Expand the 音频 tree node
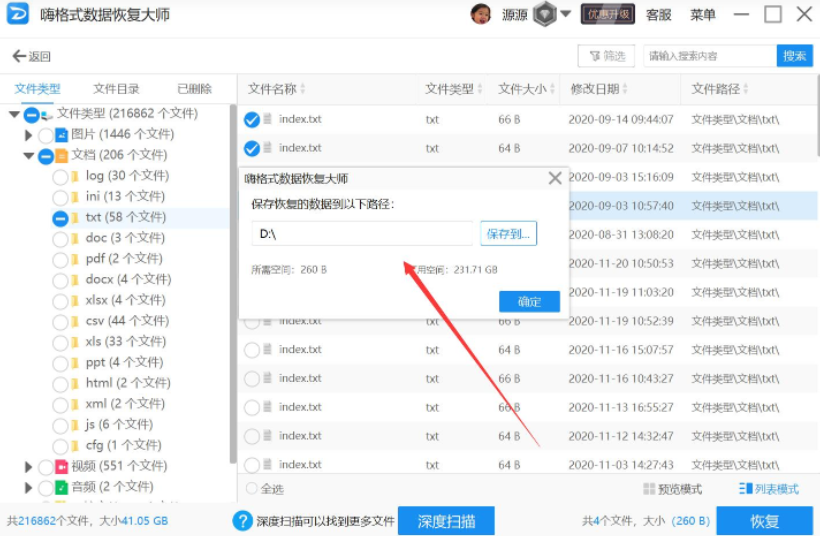The width and height of the screenshot is (820, 536). [29, 487]
